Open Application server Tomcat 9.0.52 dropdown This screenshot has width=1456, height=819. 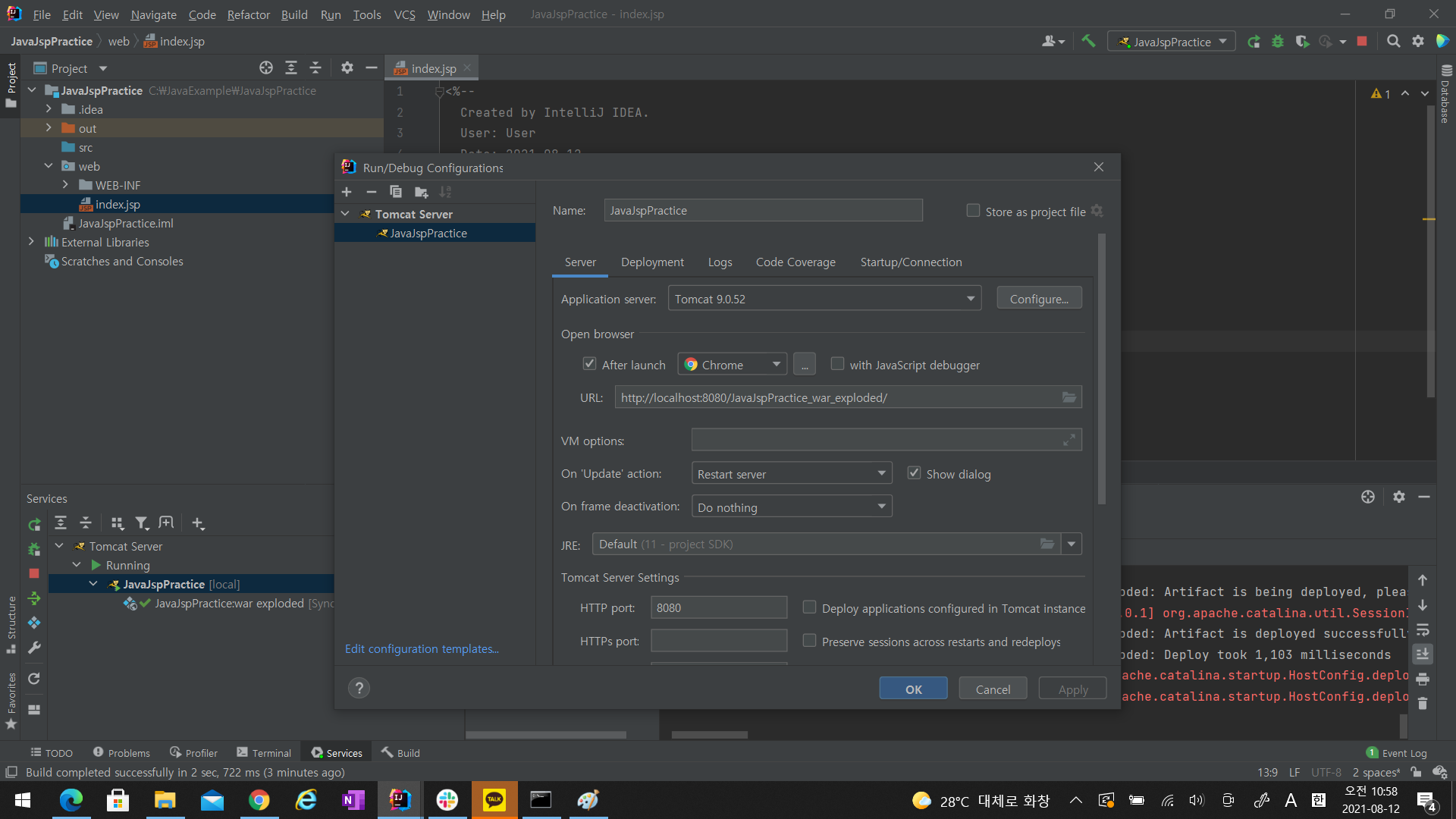pyautogui.click(x=824, y=298)
